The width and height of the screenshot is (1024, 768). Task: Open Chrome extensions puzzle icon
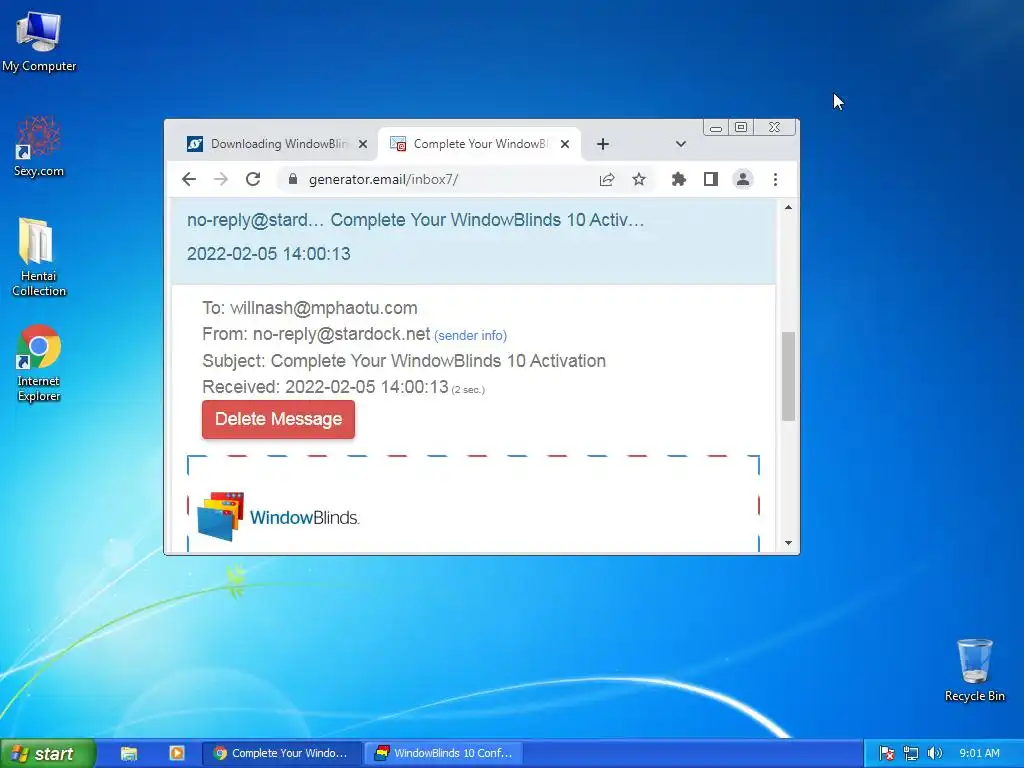[x=679, y=179]
